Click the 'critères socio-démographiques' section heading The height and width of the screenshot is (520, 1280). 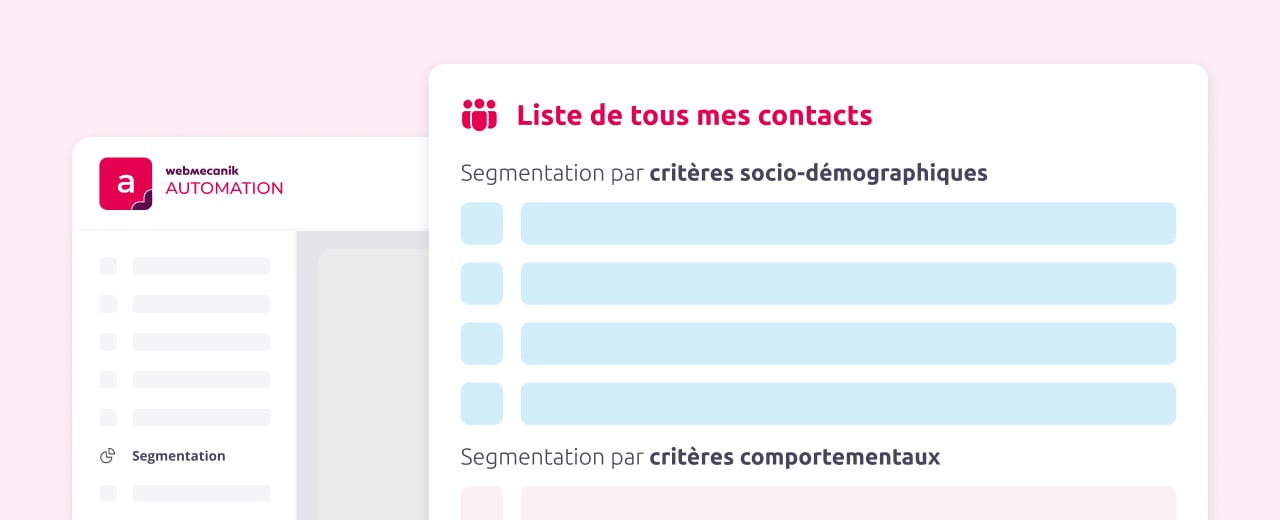click(723, 173)
